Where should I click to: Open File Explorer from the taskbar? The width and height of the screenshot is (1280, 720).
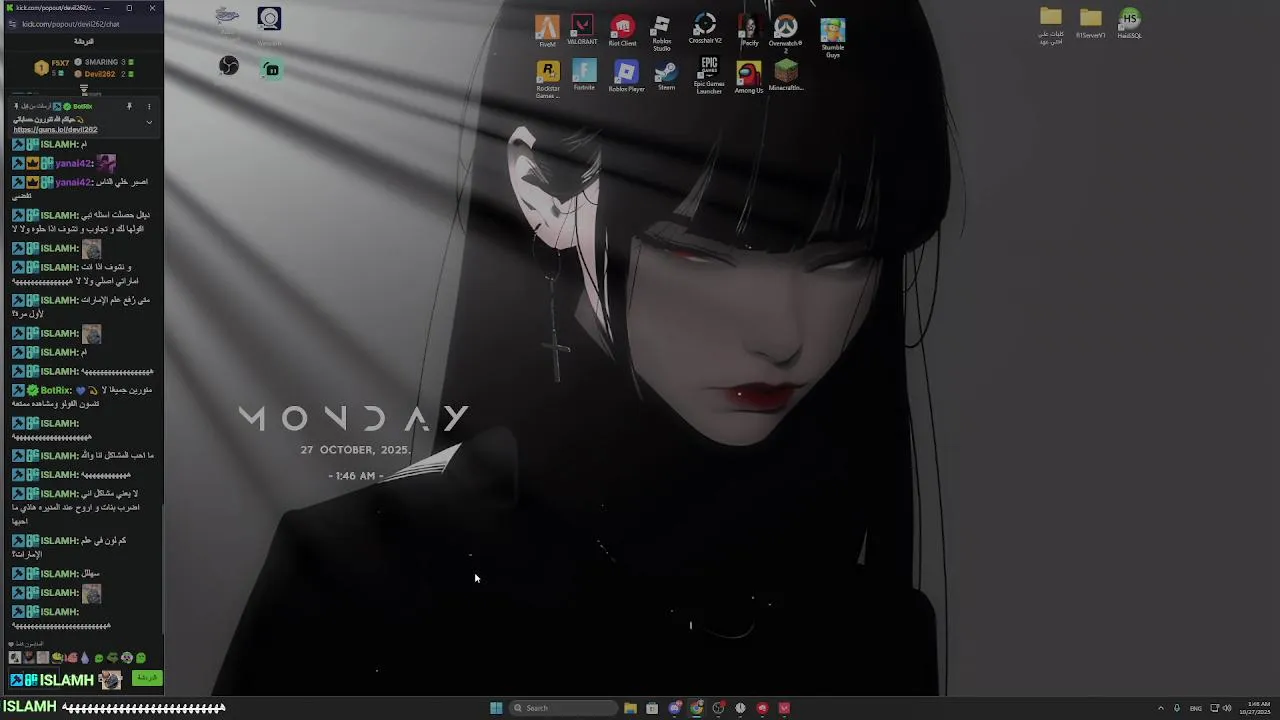[630, 708]
